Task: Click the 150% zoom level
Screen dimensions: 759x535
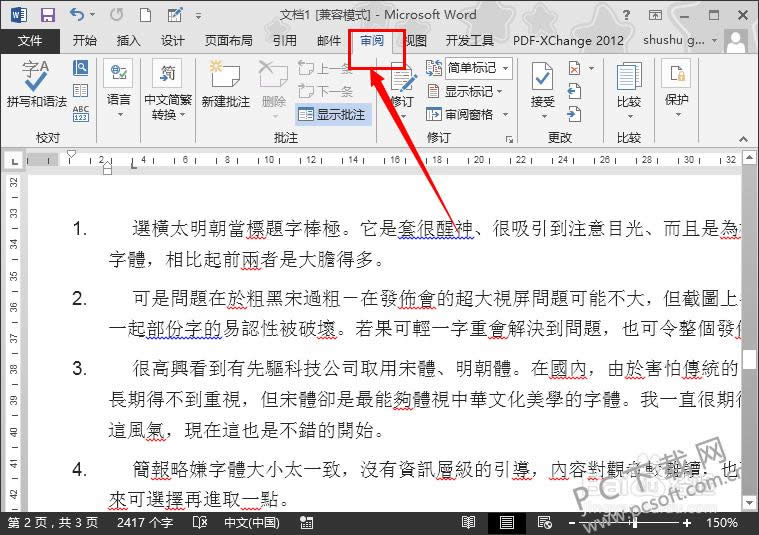Action: [x=722, y=523]
